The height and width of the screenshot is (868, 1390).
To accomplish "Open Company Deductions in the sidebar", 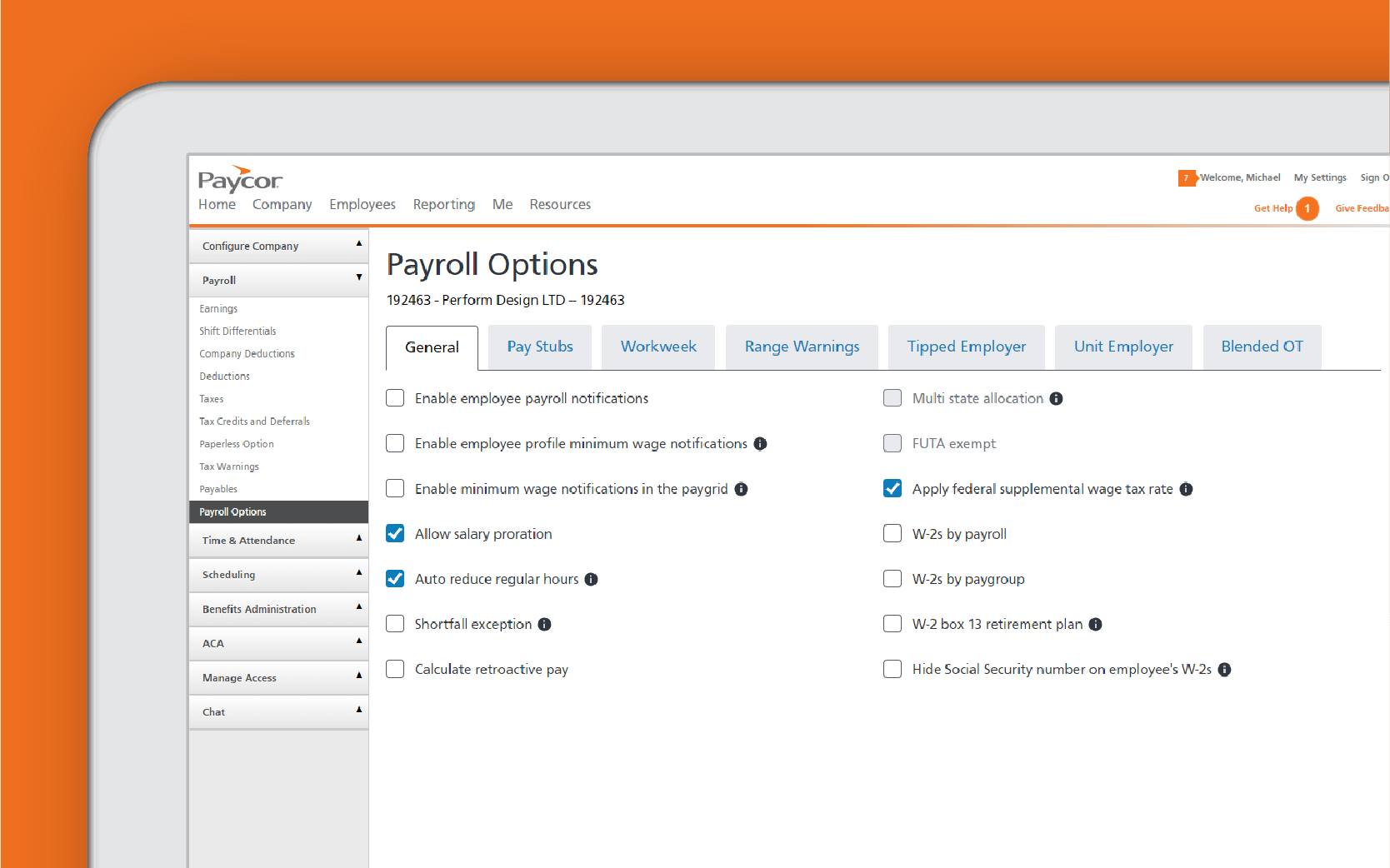I will [247, 354].
